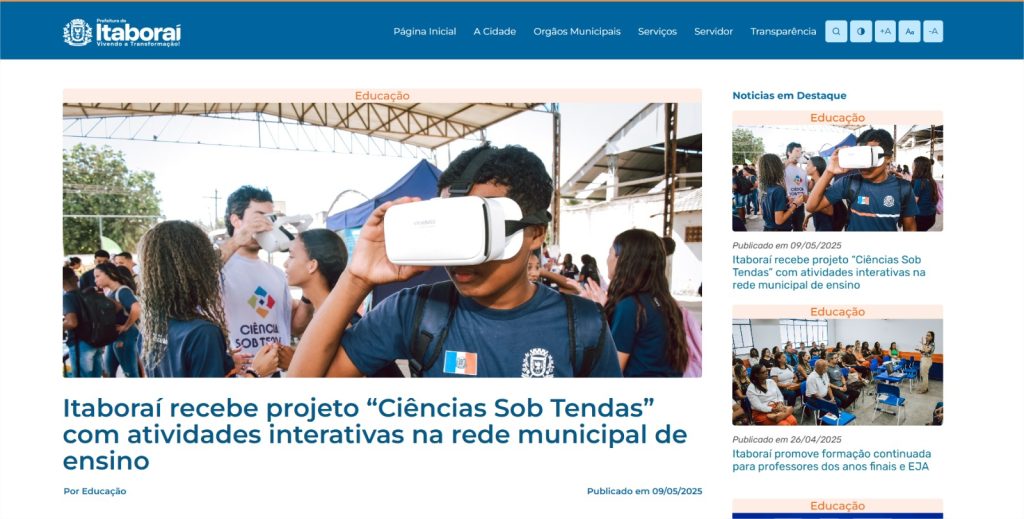Click the Por Educação author link
The image size is (1024, 519).
click(95, 491)
